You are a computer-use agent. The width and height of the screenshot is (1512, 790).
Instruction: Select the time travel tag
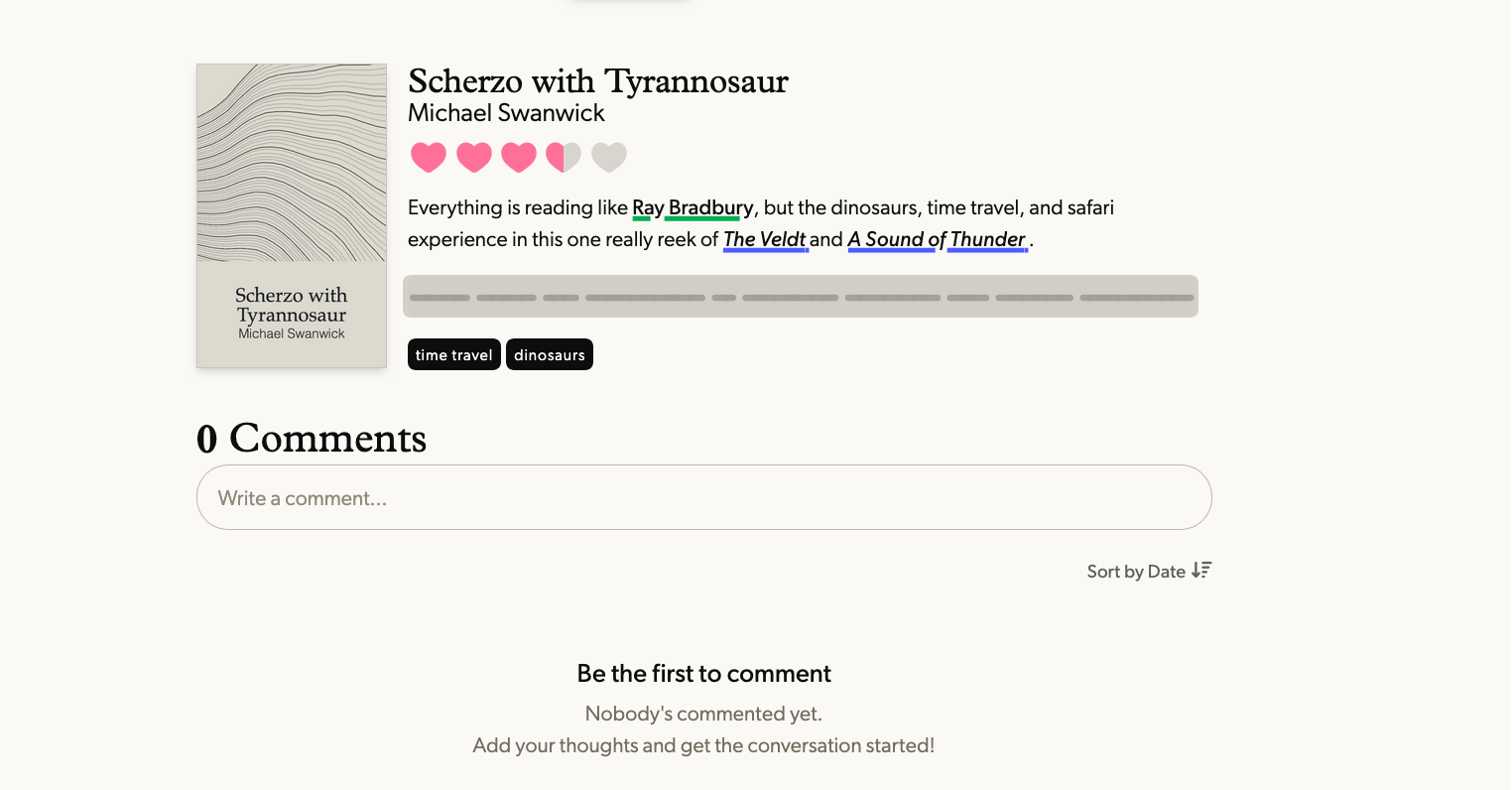tap(454, 354)
